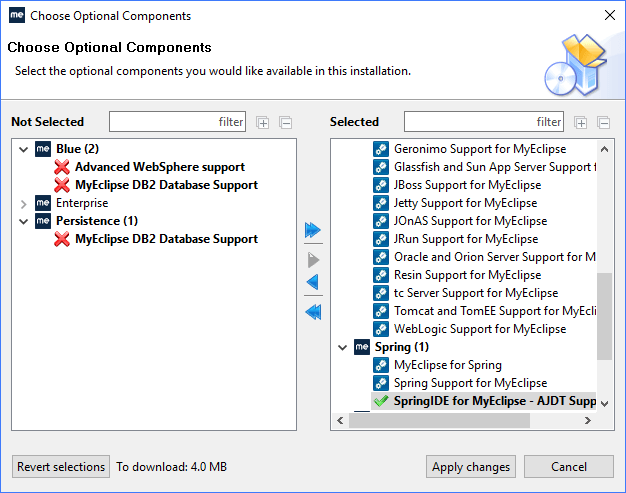
Task: Click Apply changes button
Action: 471,467
